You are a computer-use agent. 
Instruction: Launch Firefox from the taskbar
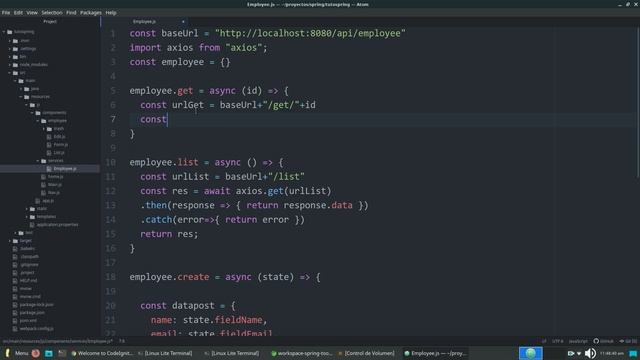36,353
